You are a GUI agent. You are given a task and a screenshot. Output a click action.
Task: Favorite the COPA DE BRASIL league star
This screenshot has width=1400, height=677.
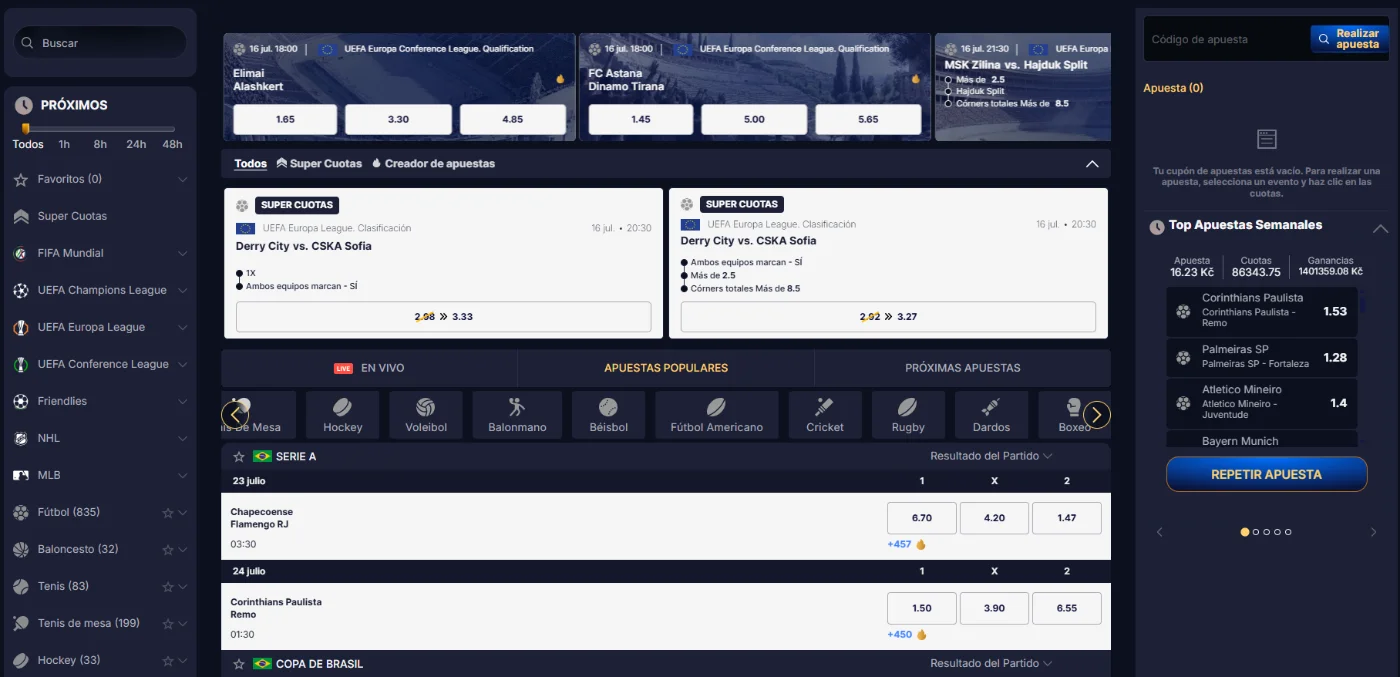click(239, 663)
